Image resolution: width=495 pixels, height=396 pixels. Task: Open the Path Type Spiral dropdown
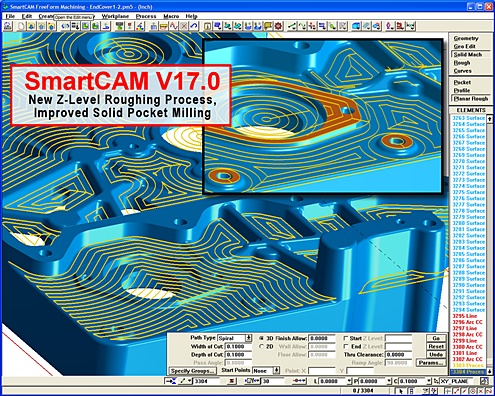pos(248,338)
